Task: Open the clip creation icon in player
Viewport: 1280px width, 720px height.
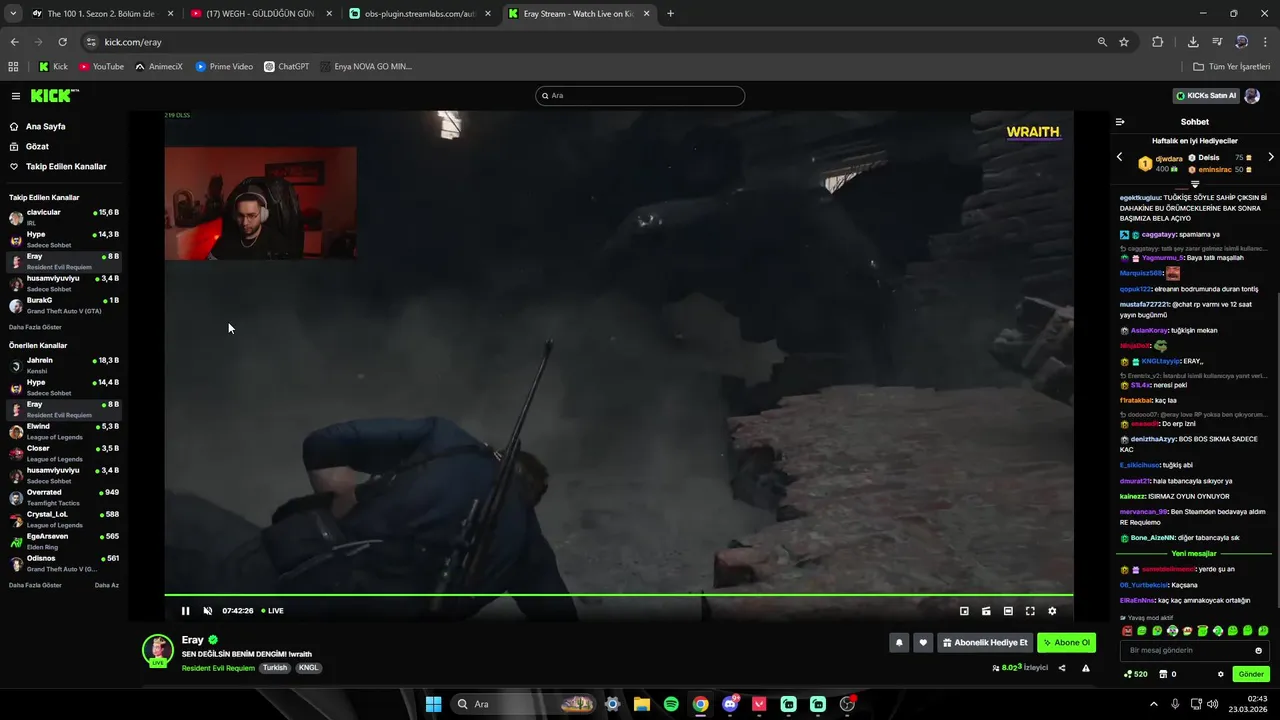Action: (986, 611)
